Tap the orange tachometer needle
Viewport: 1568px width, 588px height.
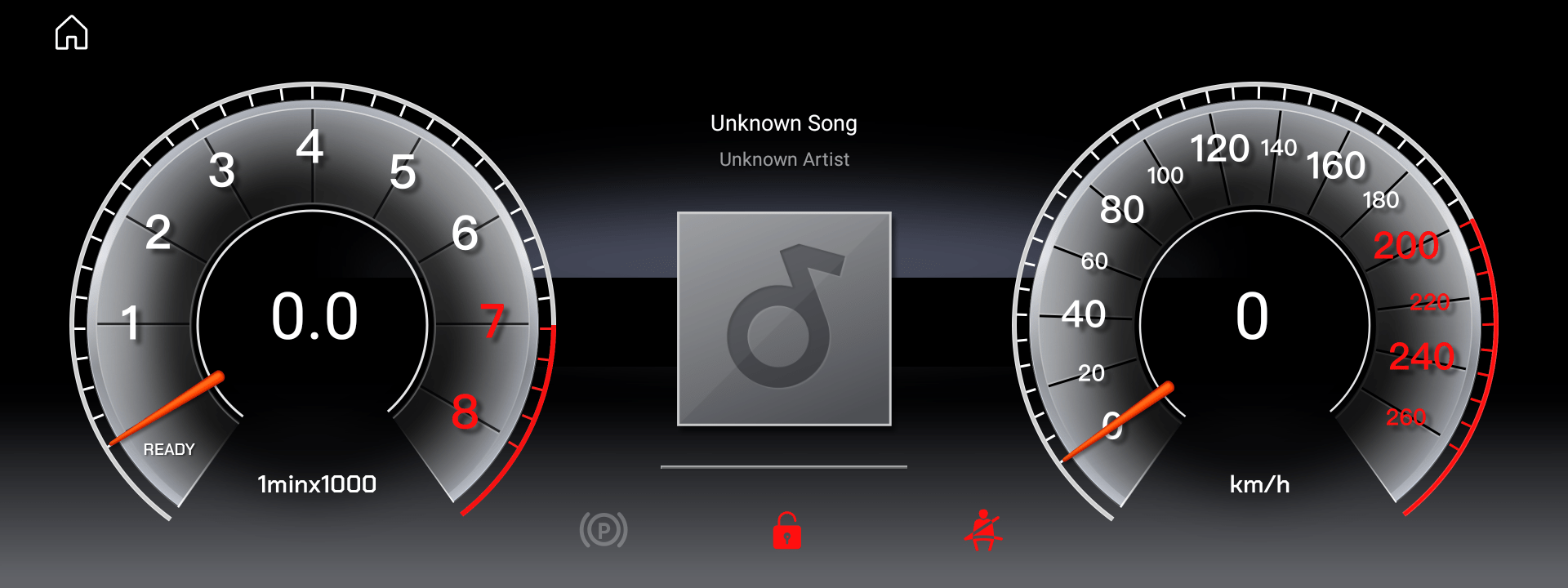tap(167, 409)
